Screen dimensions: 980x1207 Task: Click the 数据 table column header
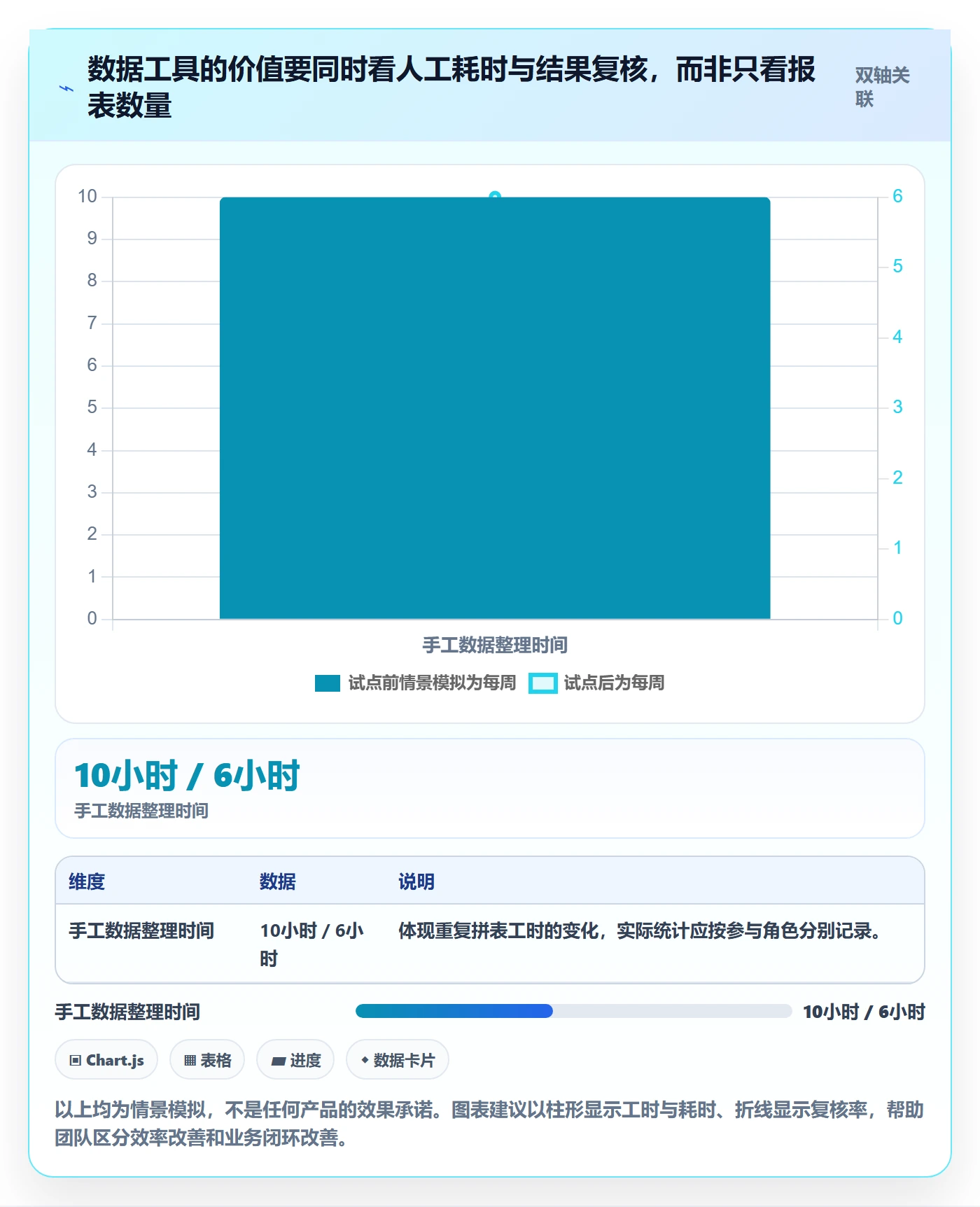tap(277, 881)
